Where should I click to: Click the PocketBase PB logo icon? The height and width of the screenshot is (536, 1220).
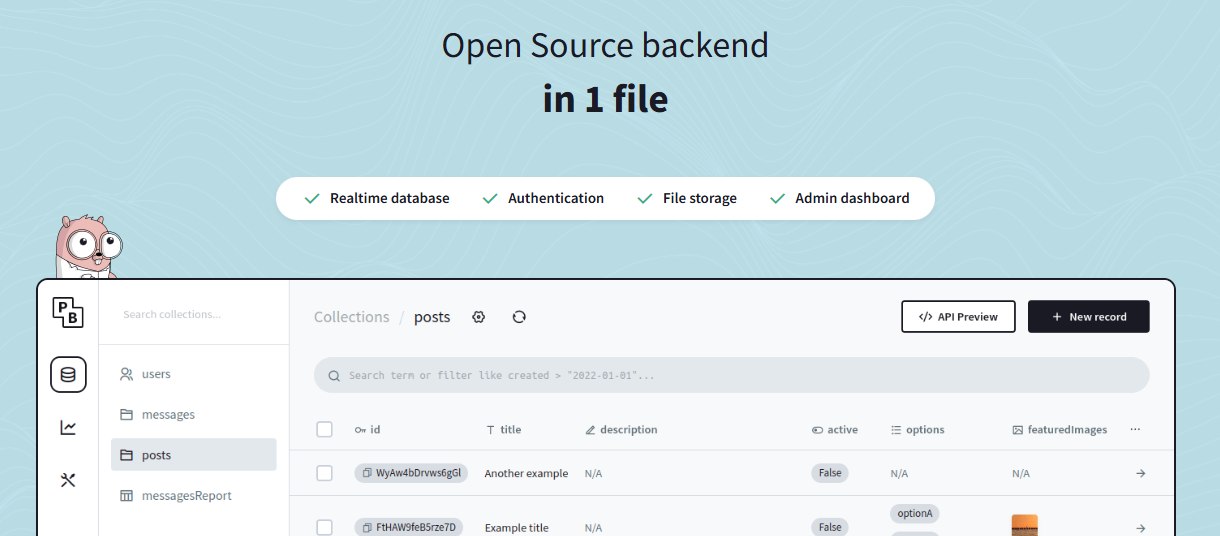(x=68, y=313)
